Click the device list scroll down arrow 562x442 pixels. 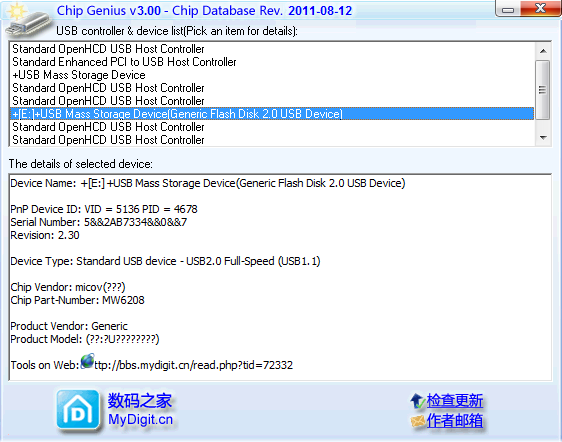(x=543, y=138)
